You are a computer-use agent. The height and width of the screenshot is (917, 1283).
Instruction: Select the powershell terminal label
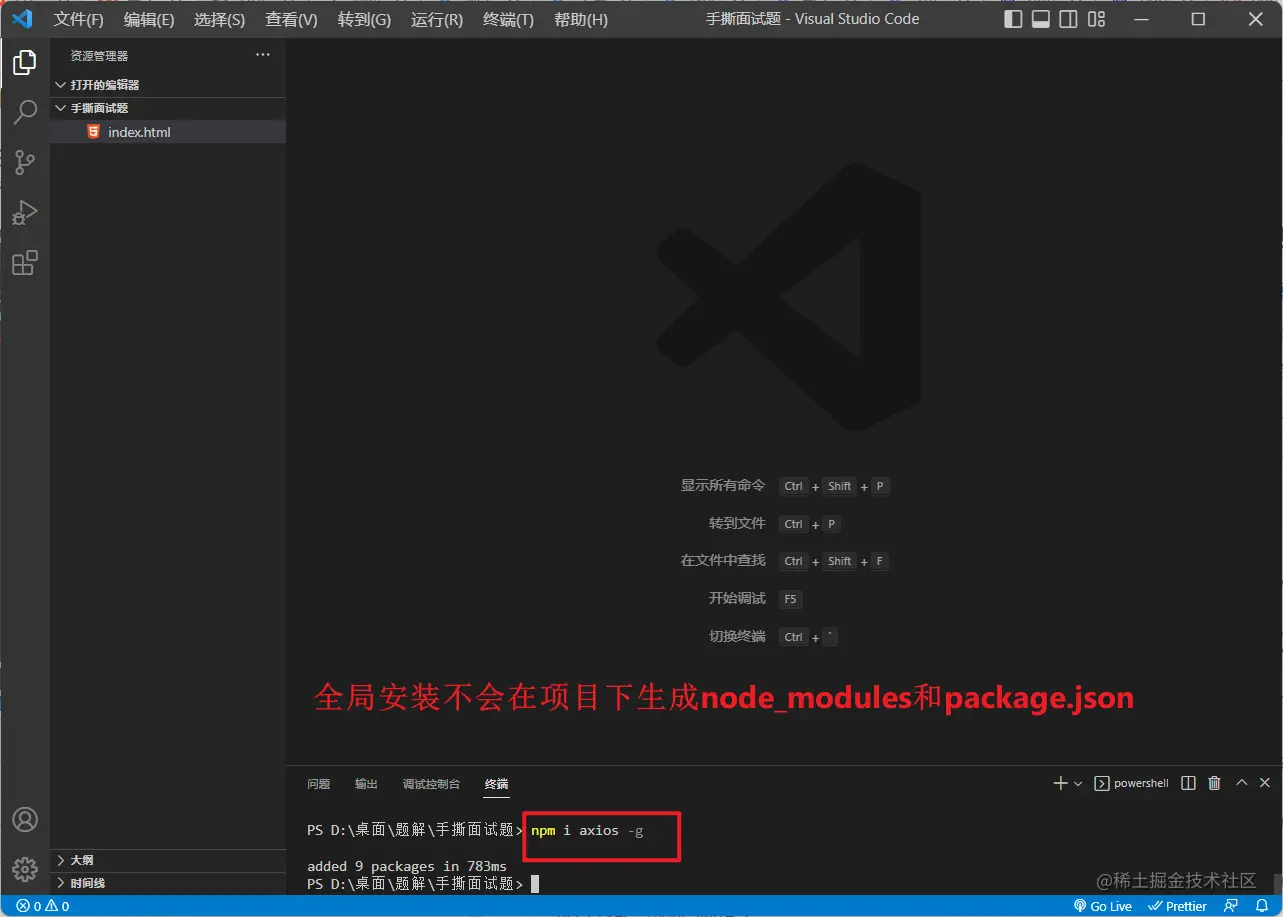coord(1132,783)
